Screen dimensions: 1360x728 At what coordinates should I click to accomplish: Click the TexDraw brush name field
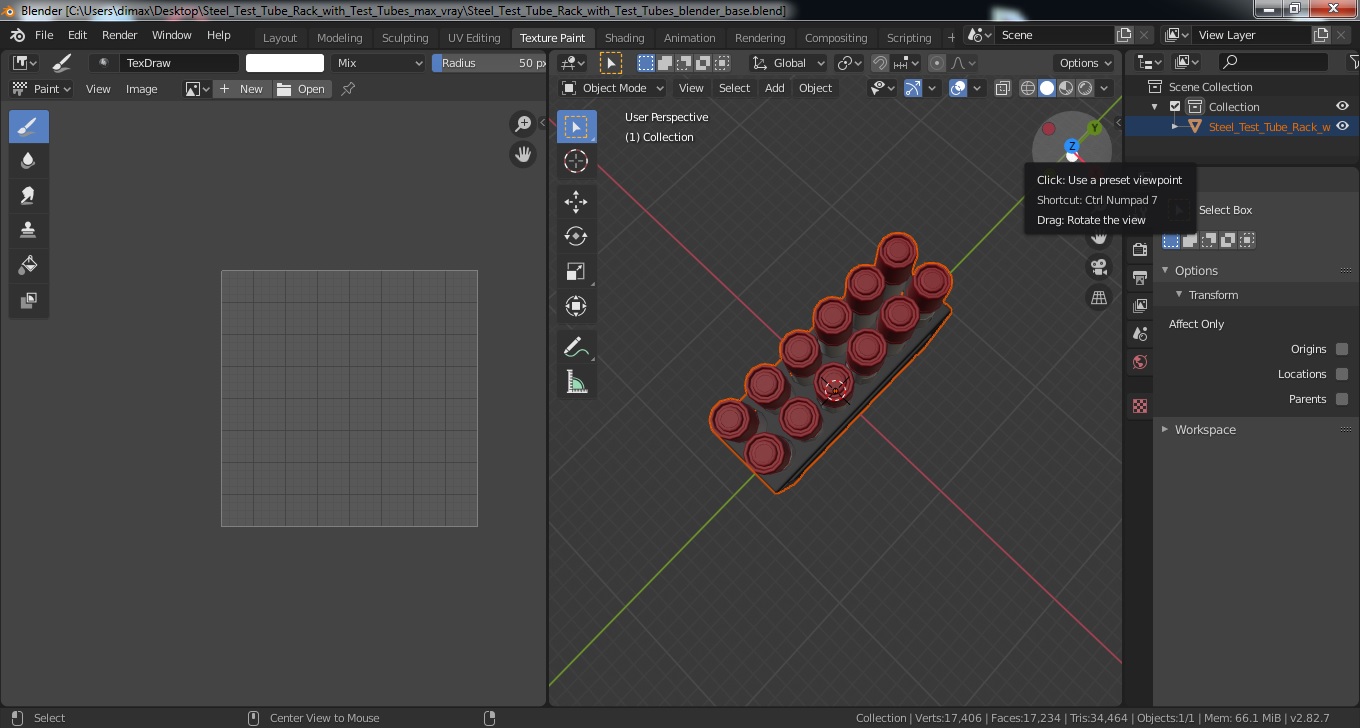pos(179,63)
